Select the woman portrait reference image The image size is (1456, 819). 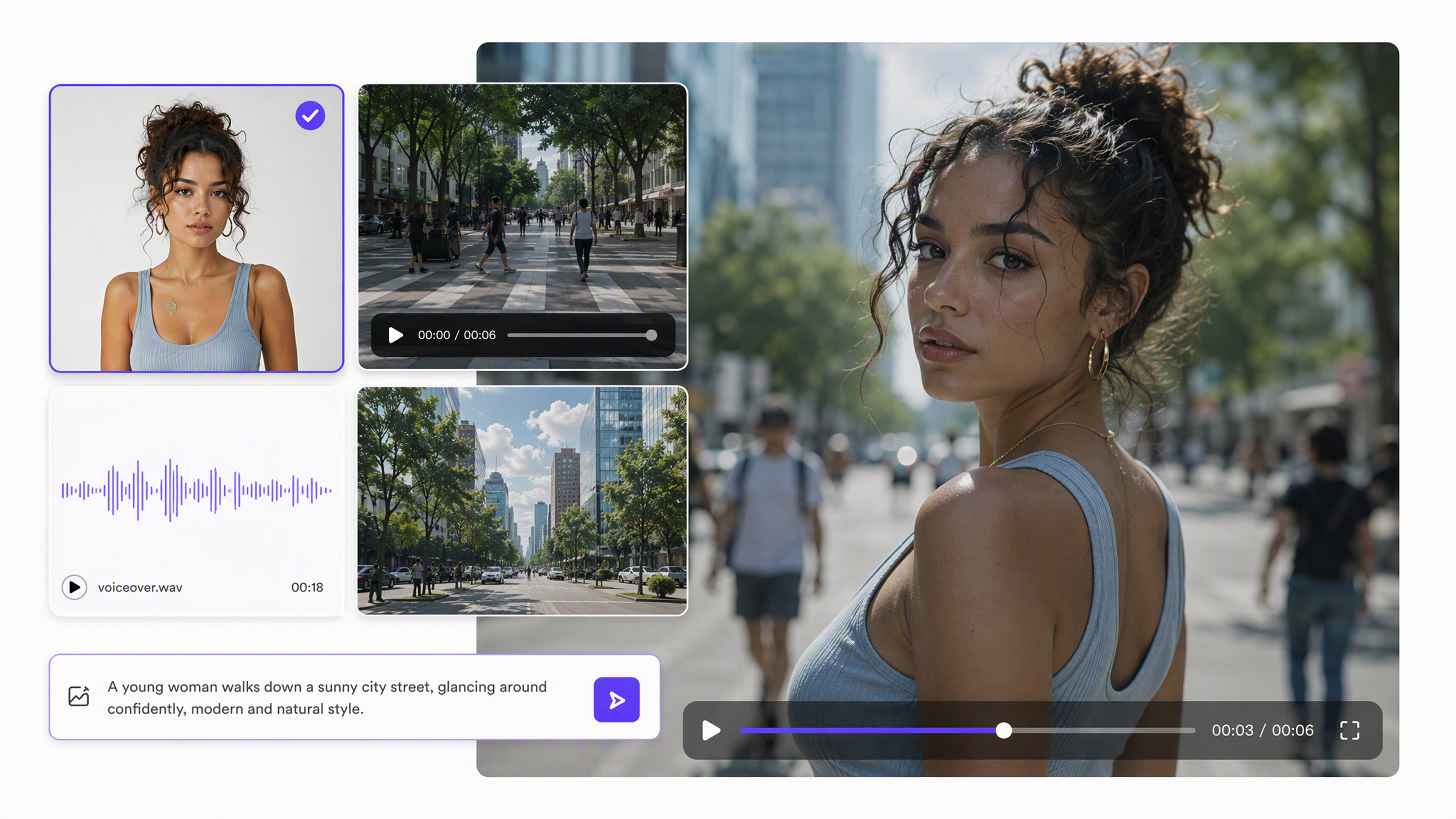pyautogui.click(x=196, y=228)
